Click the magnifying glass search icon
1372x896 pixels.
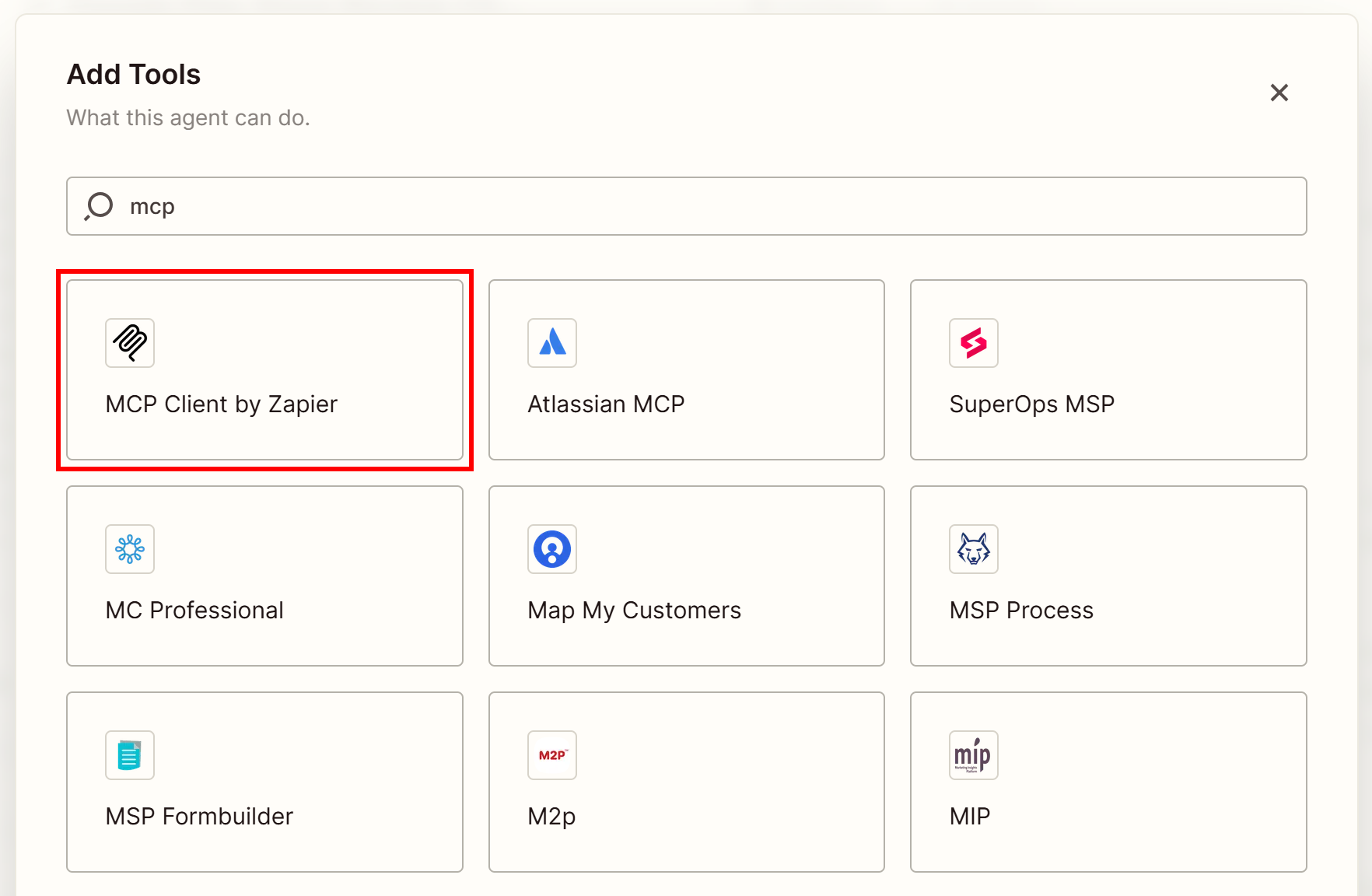pos(100,206)
